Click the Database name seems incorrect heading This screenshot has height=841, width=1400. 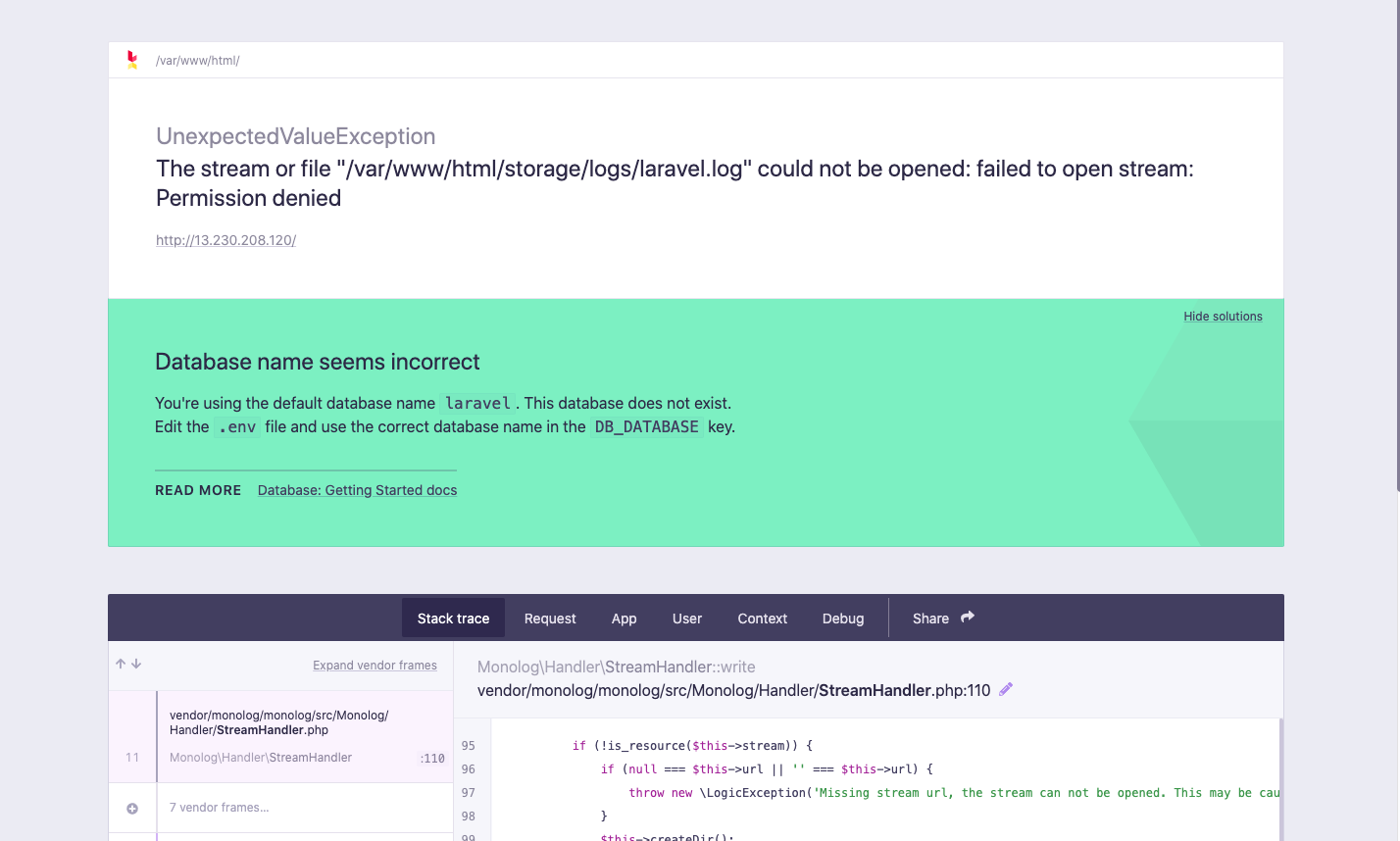(x=318, y=362)
